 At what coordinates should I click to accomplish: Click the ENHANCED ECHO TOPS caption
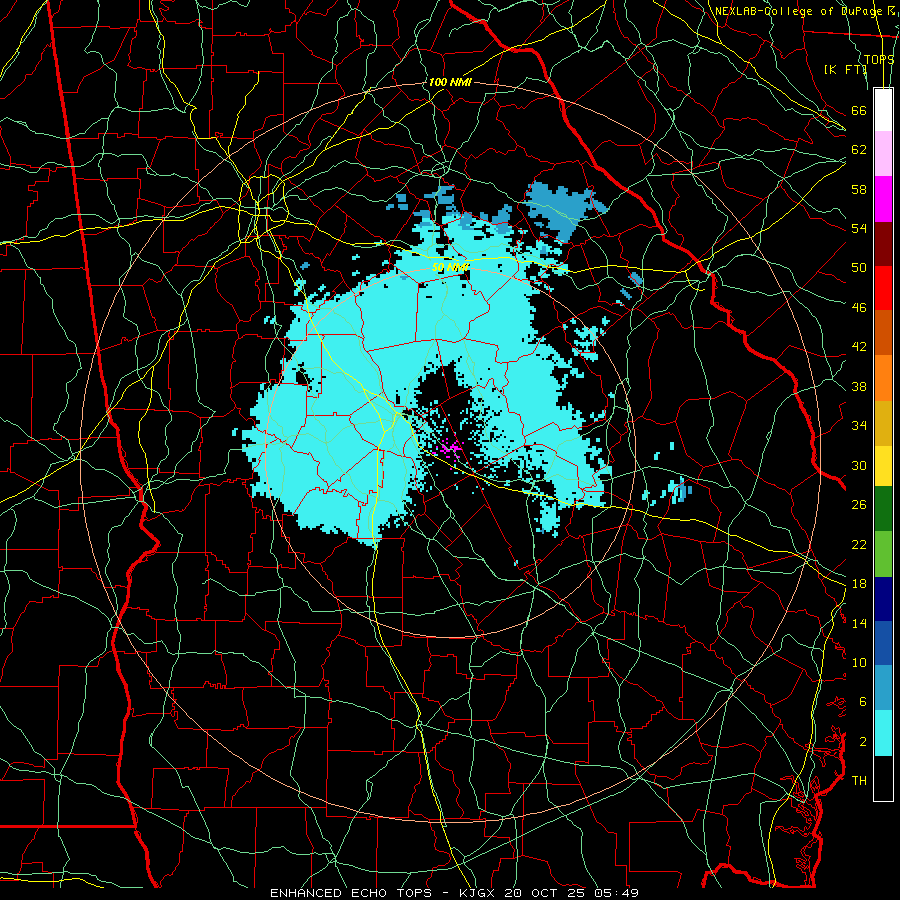354,893
